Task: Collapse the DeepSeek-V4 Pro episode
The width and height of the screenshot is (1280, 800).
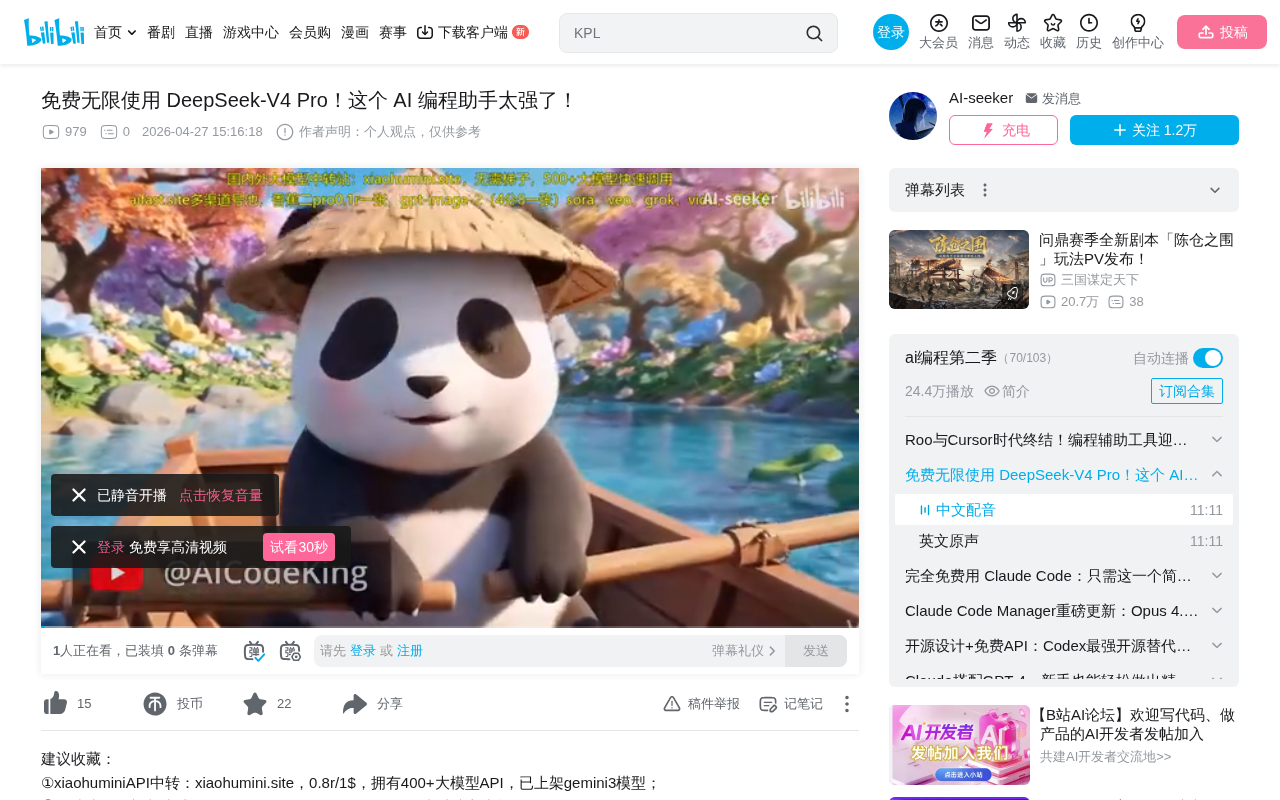Action: pyautogui.click(x=1217, y=475)
